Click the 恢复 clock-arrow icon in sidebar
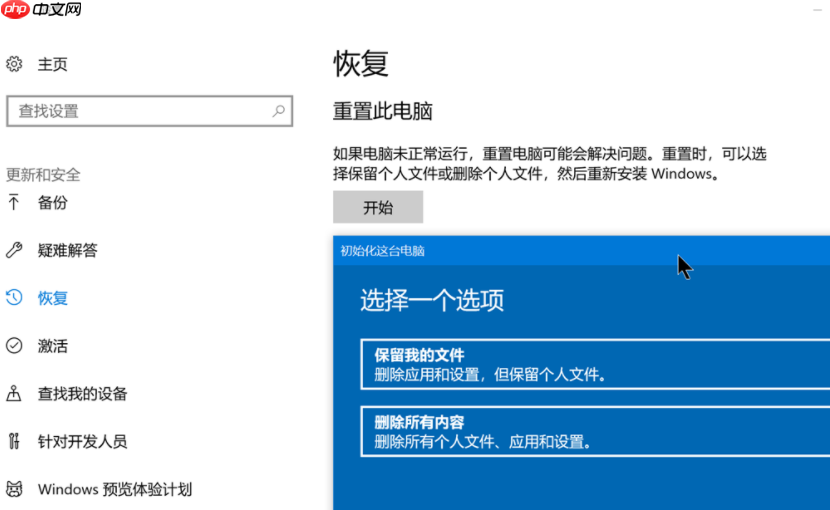830x510 pixels. tap(14, 298)
